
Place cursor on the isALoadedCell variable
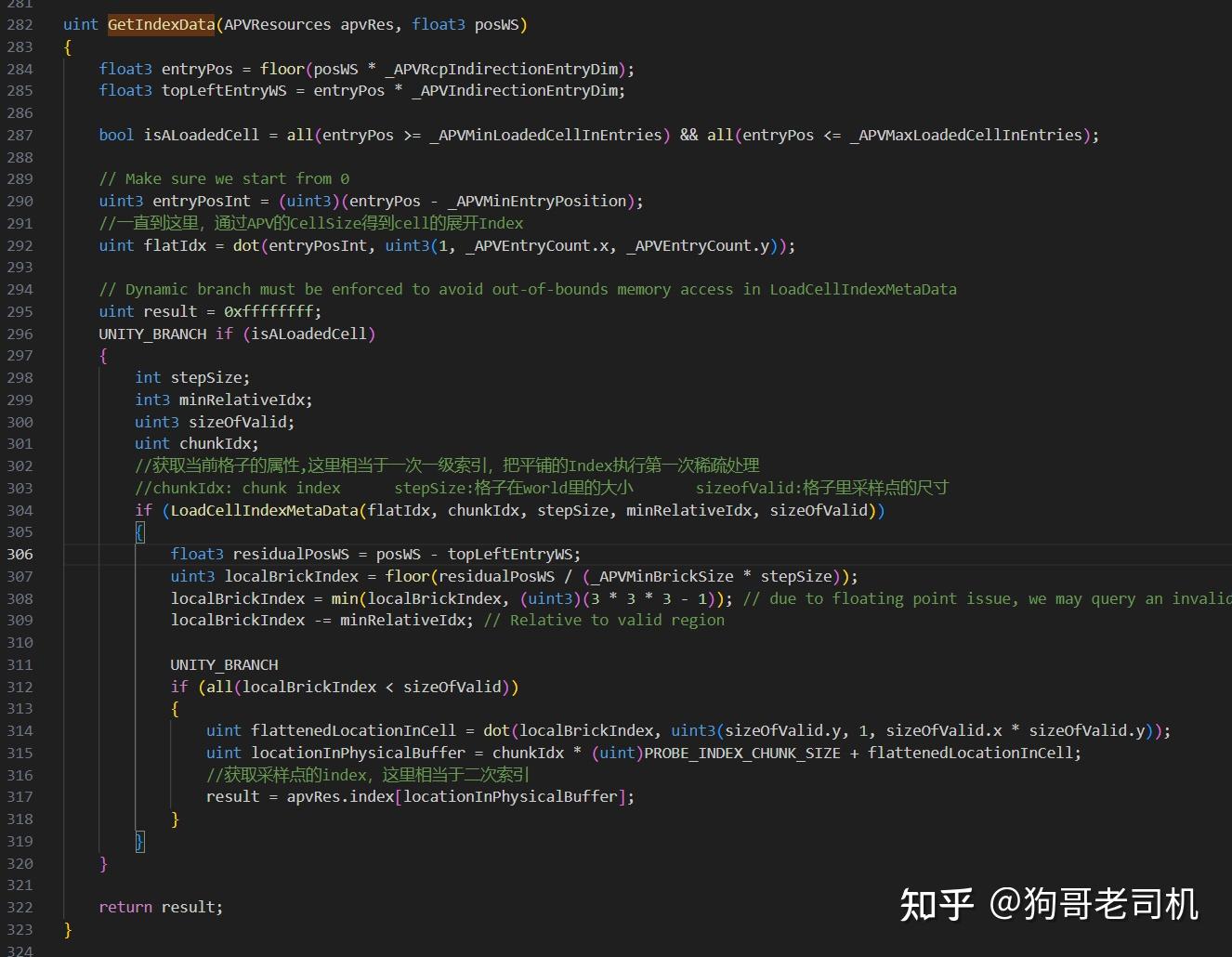pos(200,135)
